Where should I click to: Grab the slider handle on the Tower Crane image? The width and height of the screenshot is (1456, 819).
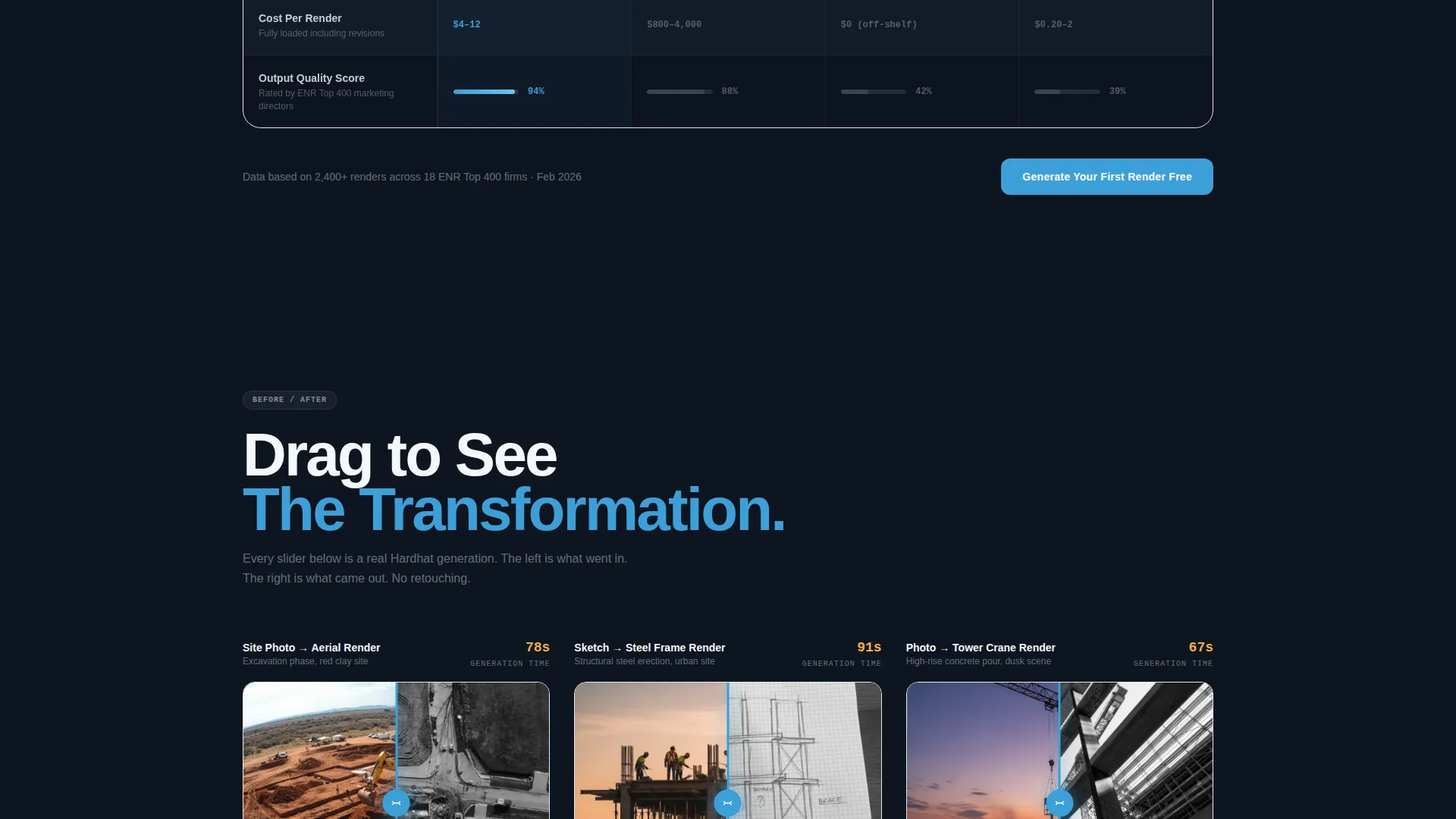point(1059,802)
